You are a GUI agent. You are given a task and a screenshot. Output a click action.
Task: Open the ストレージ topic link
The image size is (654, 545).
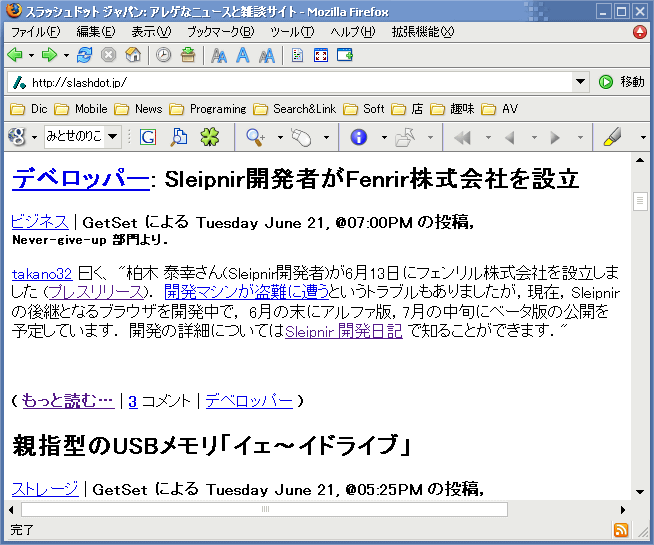(45, 489)
